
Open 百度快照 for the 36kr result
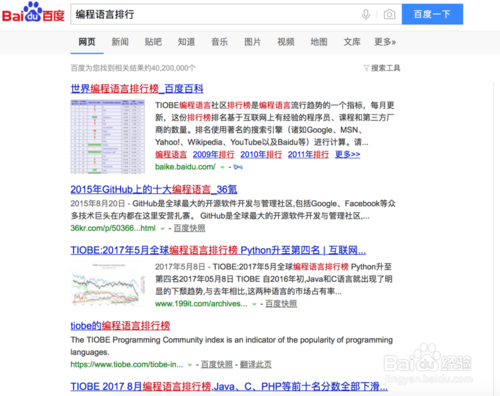(189, 228)
